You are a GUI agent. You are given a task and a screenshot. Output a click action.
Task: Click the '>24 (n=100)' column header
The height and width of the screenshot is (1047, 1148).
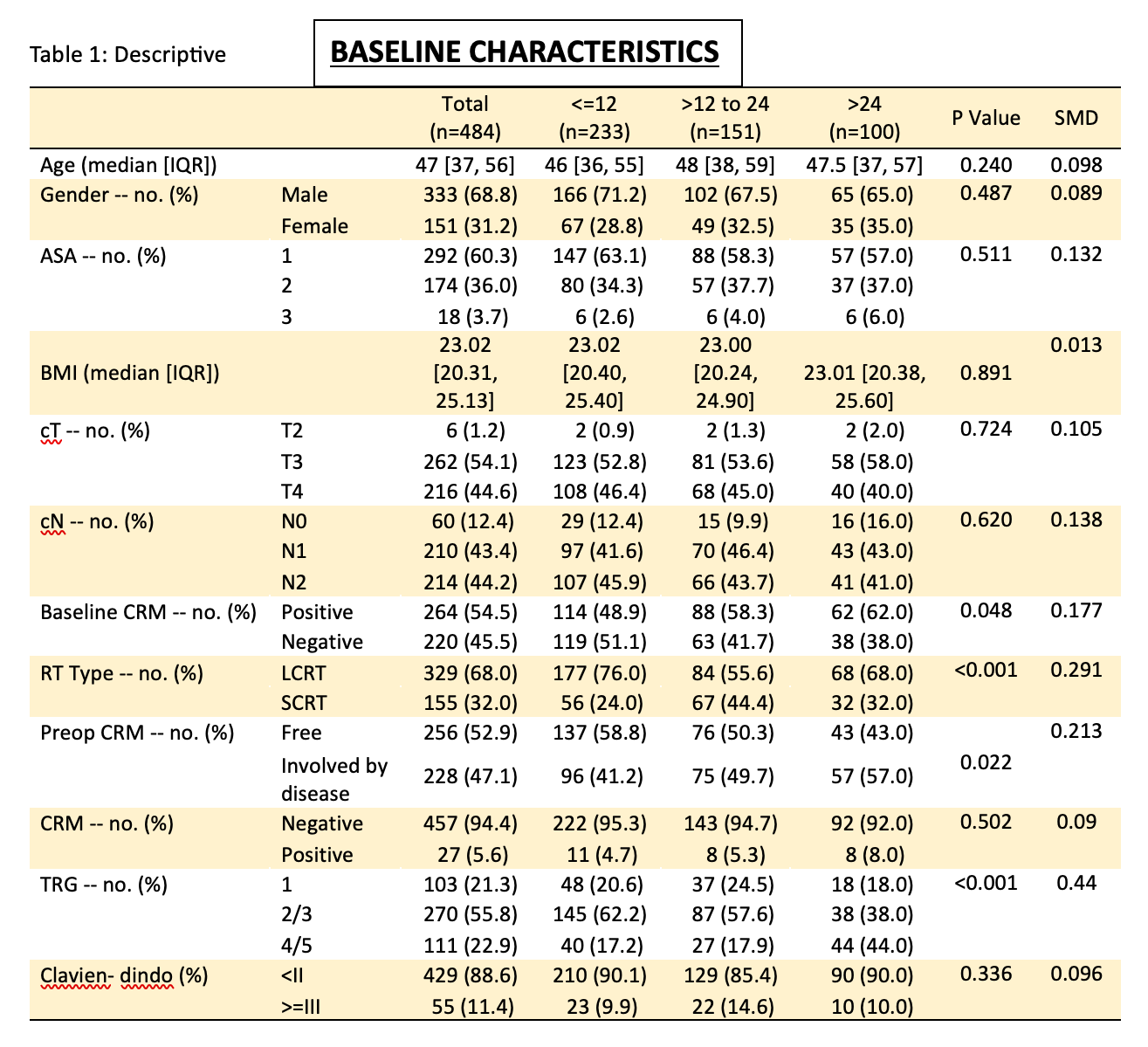pos(858,118)
